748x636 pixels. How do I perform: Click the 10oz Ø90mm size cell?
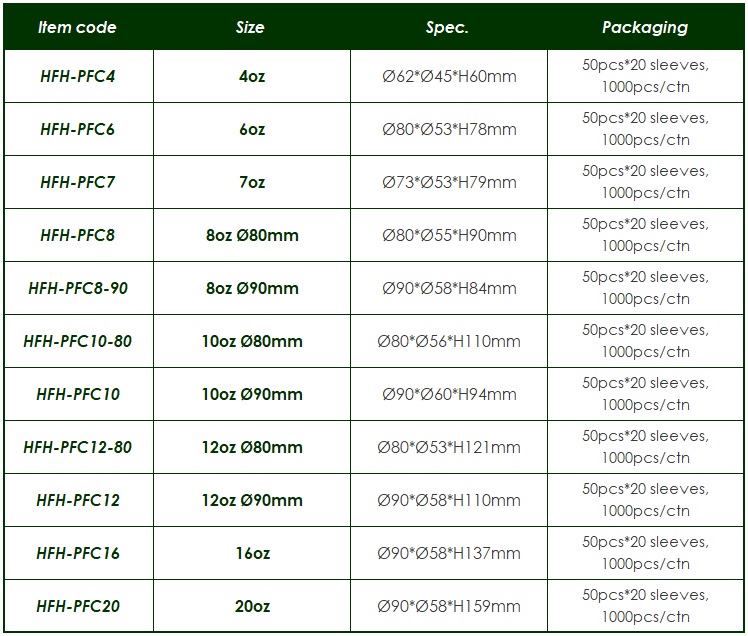pyautogui.click(x=251, y=394)
